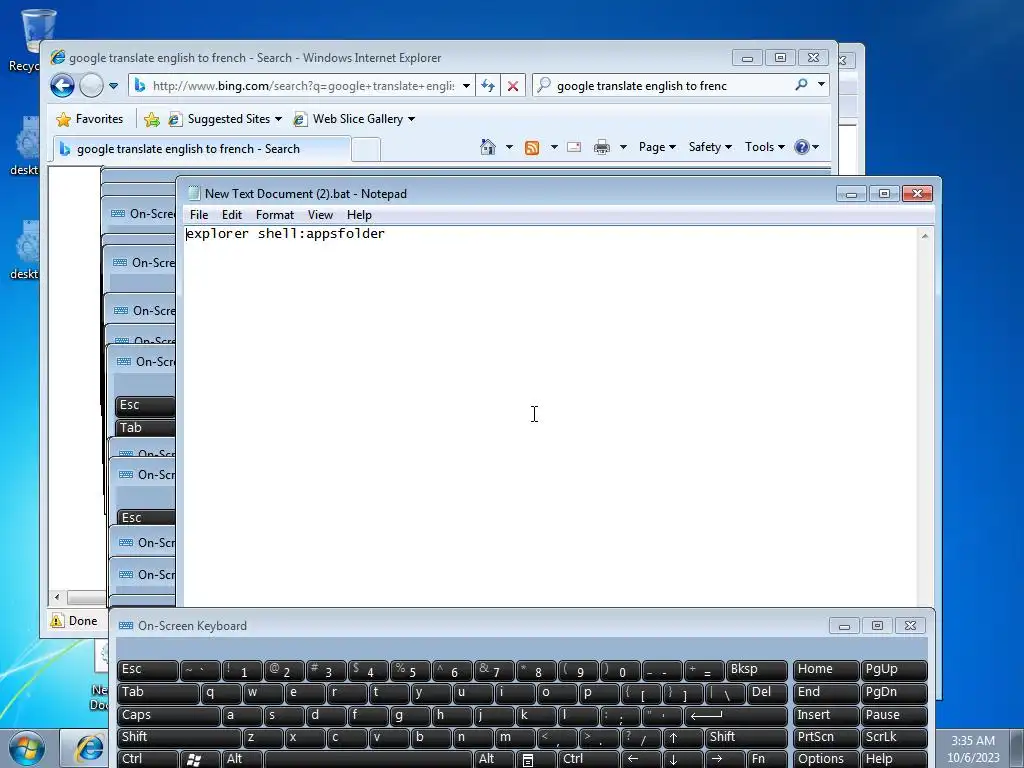1024x768 pixels.
Task: Click the Home key on On-Screen Keyboard
Action: (x=825, y=670)
